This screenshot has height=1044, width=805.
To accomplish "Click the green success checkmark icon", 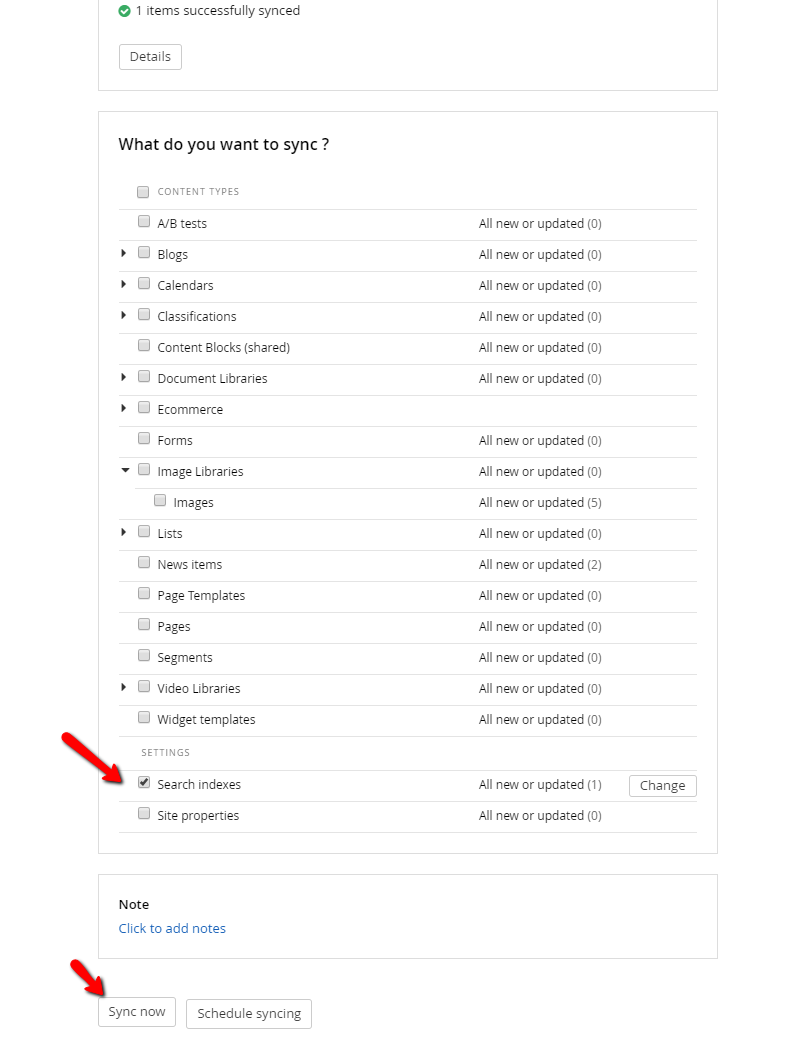I will pyautogui.click(x=124, y=11).
